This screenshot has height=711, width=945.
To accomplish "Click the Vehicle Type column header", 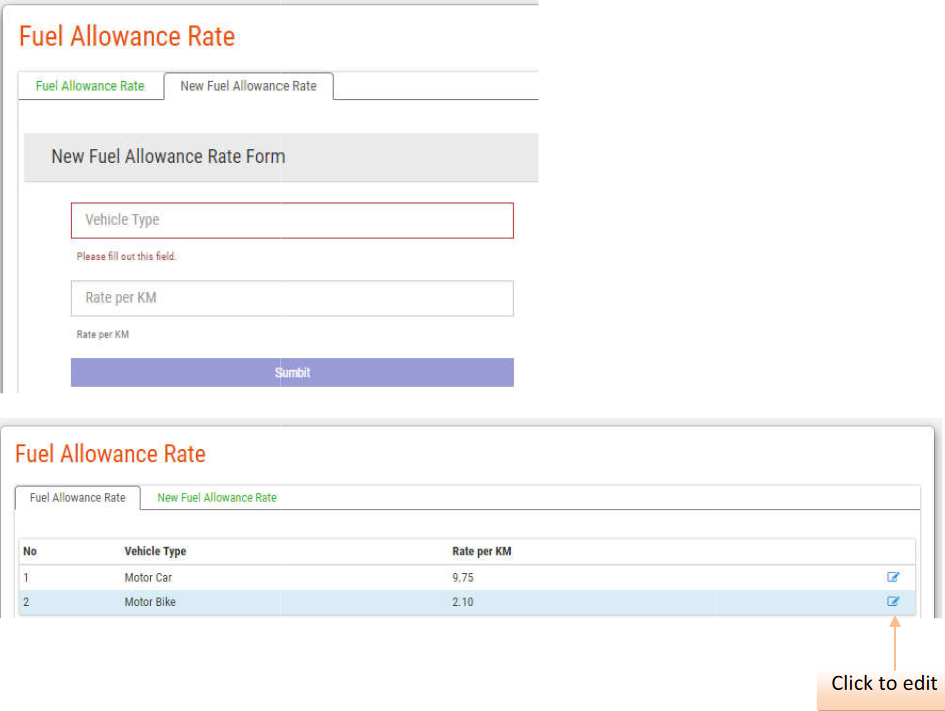I will pos(155,551).
